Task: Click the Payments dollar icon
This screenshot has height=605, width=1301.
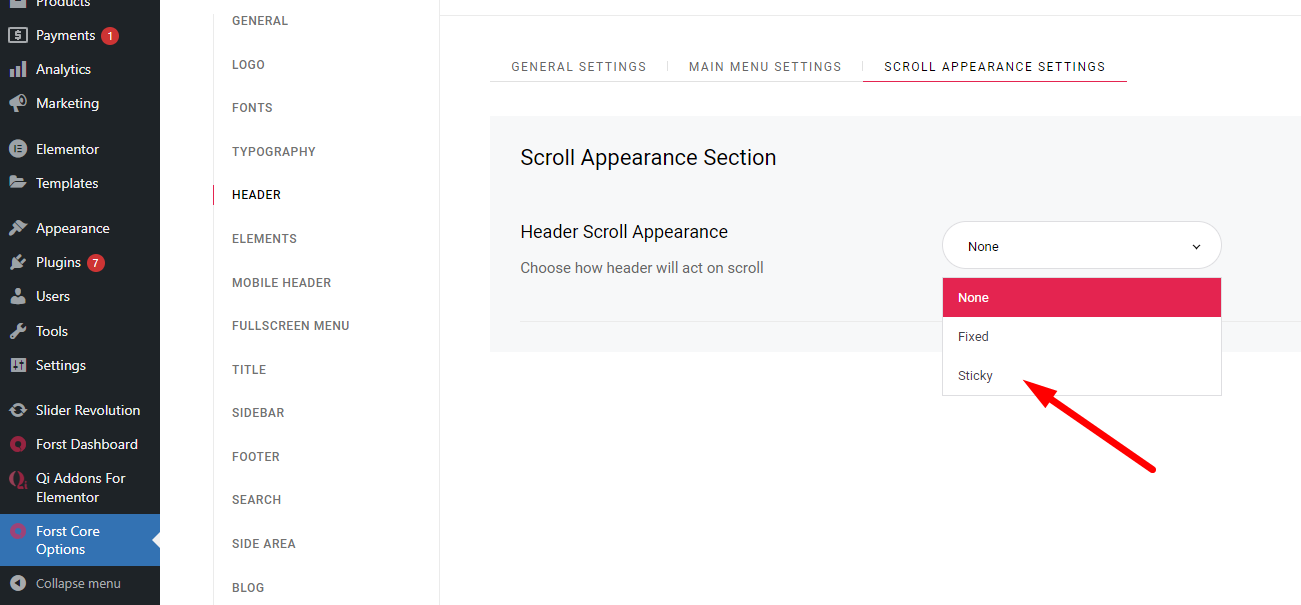Action: pos(17,35)
